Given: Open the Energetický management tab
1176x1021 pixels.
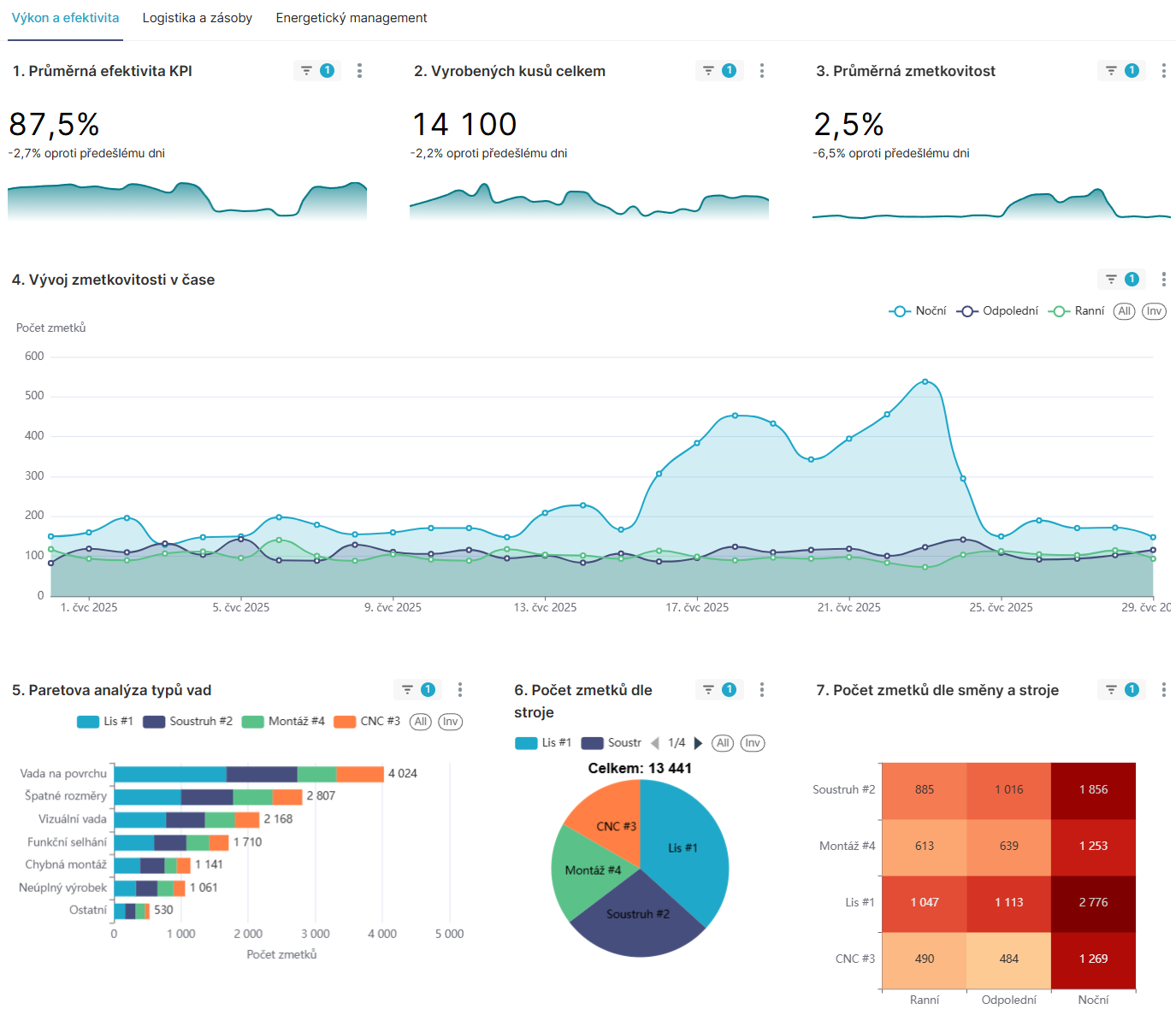Looking at the screenshot, I should [x=352, y=17].
